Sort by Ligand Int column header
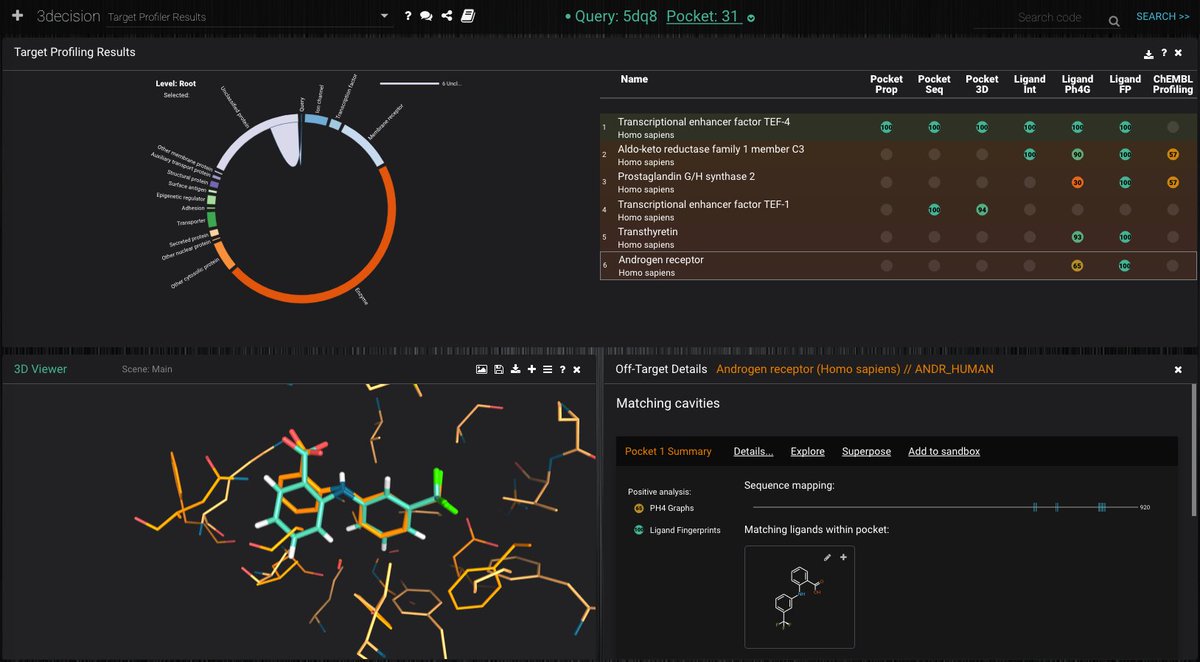The image size is (1200, 662). [x=1029, y=84]
